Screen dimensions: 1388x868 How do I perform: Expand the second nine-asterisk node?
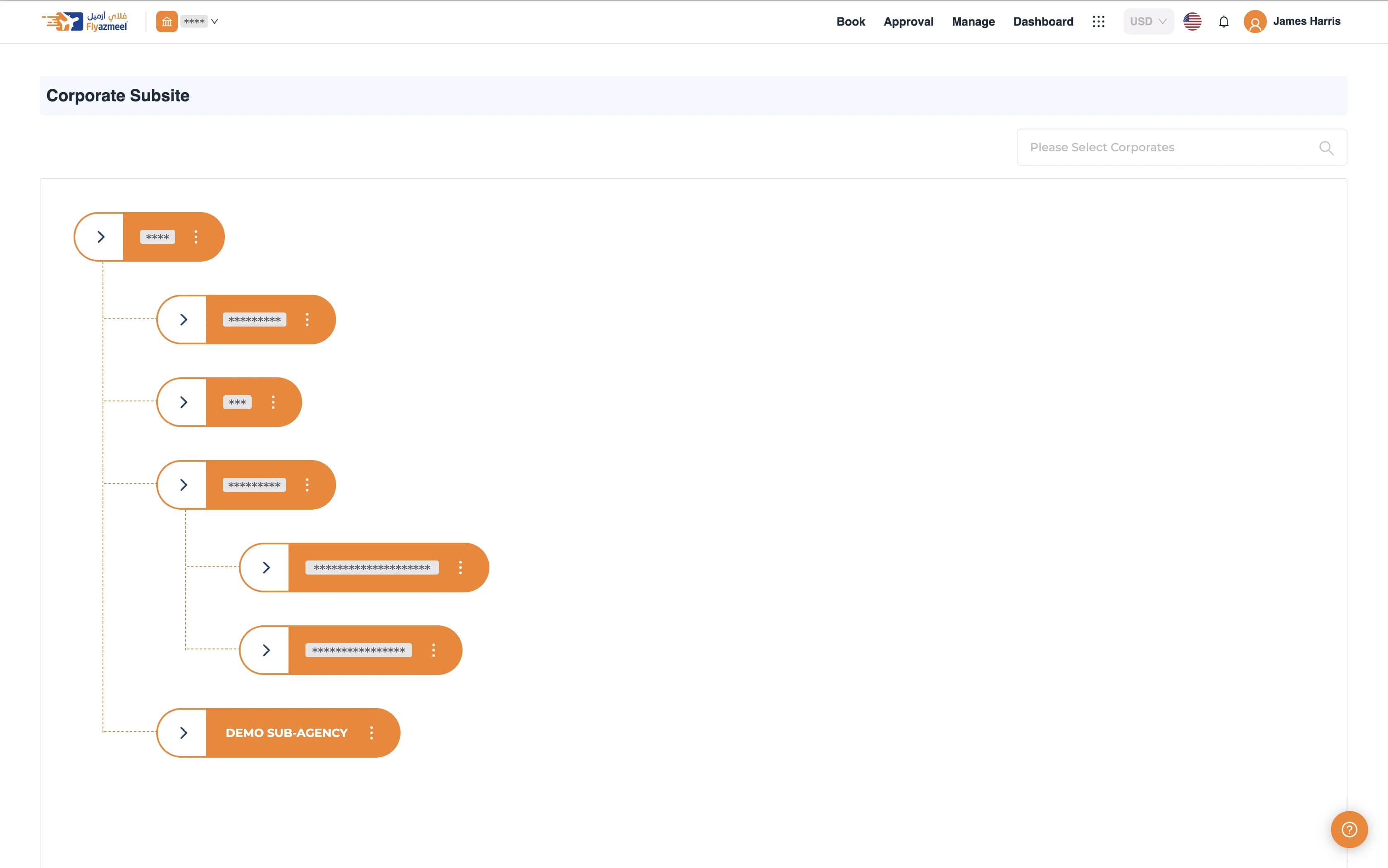(x=183, y=485)
